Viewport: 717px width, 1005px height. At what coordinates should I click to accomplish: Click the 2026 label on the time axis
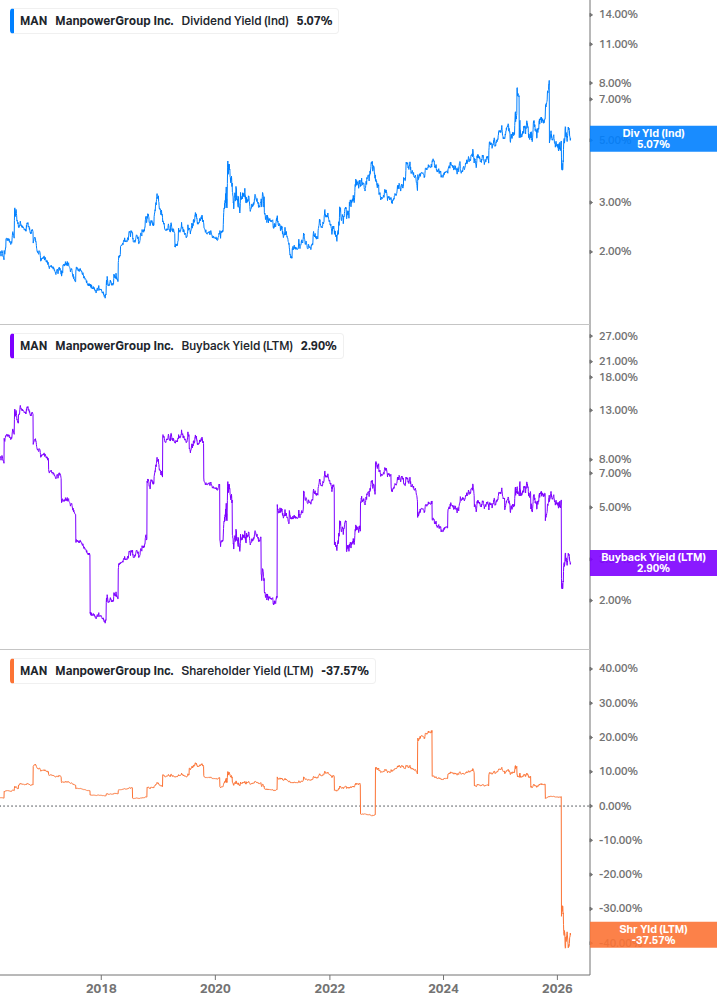557,989
